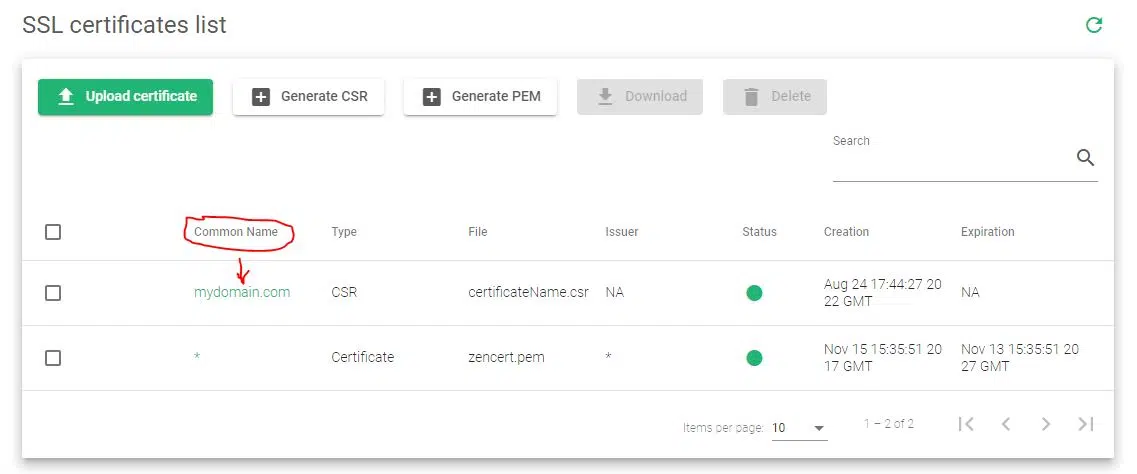1137x474 pixels.
Task: Click the Generate CSR button
Action: (309, 97)
